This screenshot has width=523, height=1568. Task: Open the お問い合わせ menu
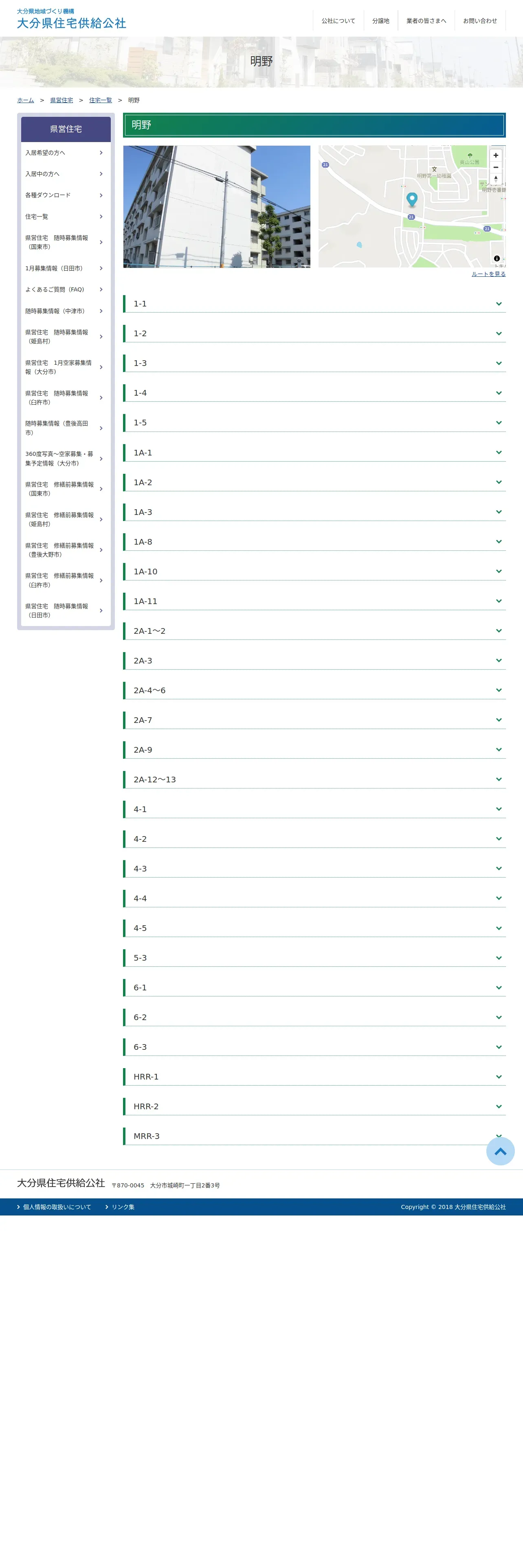(x=480, y=21)
